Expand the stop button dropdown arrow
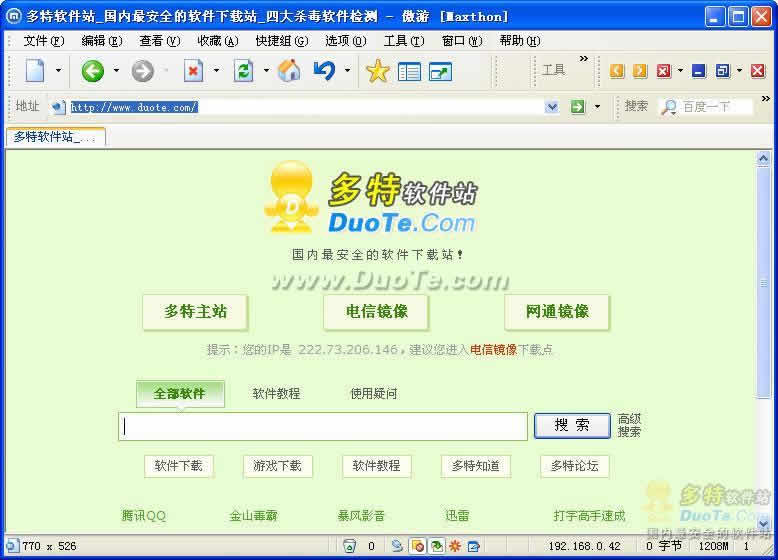Viewport: 778px width, 560px height. pos(216,70)
